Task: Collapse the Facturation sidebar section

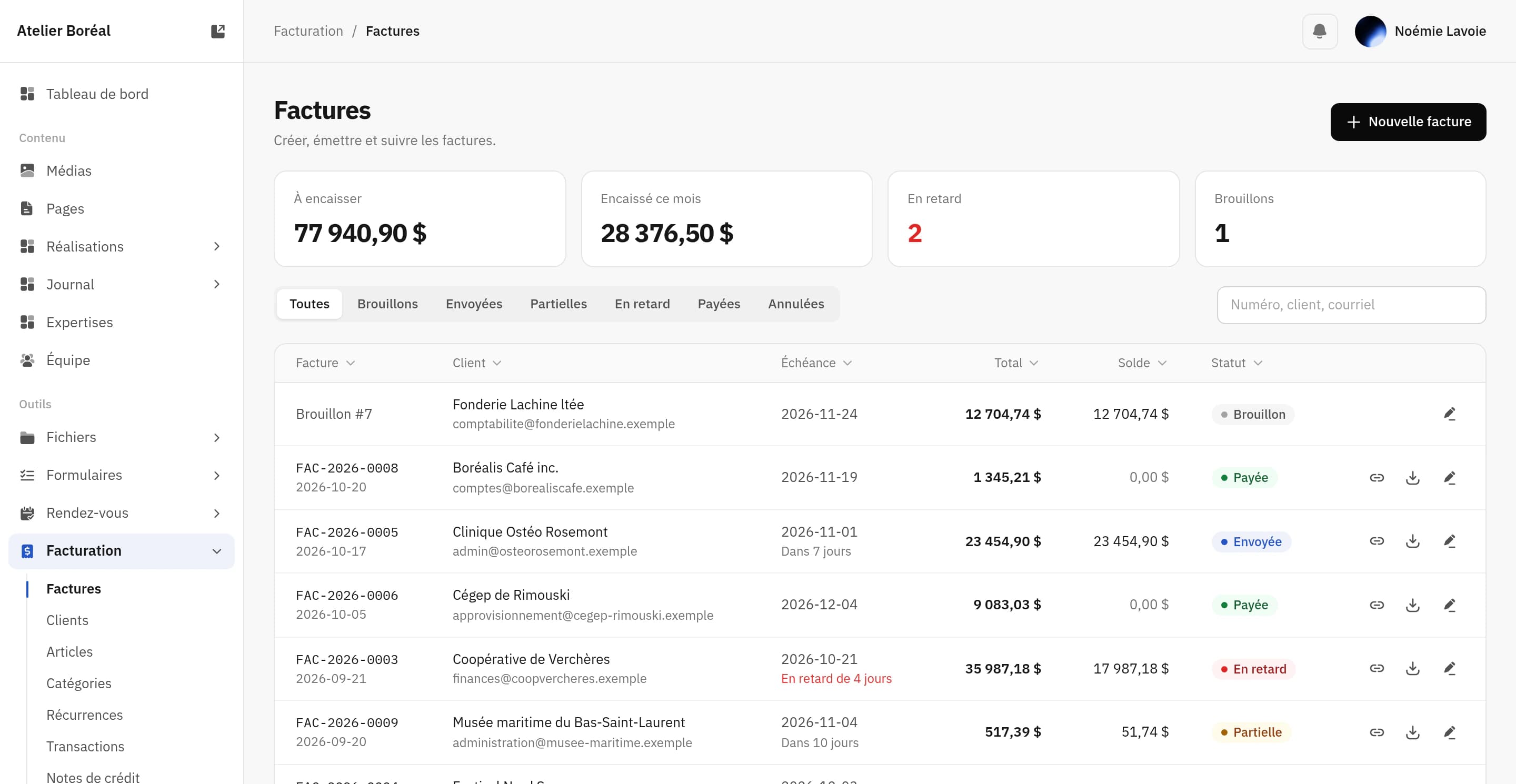Action: [x=216, y=551]
